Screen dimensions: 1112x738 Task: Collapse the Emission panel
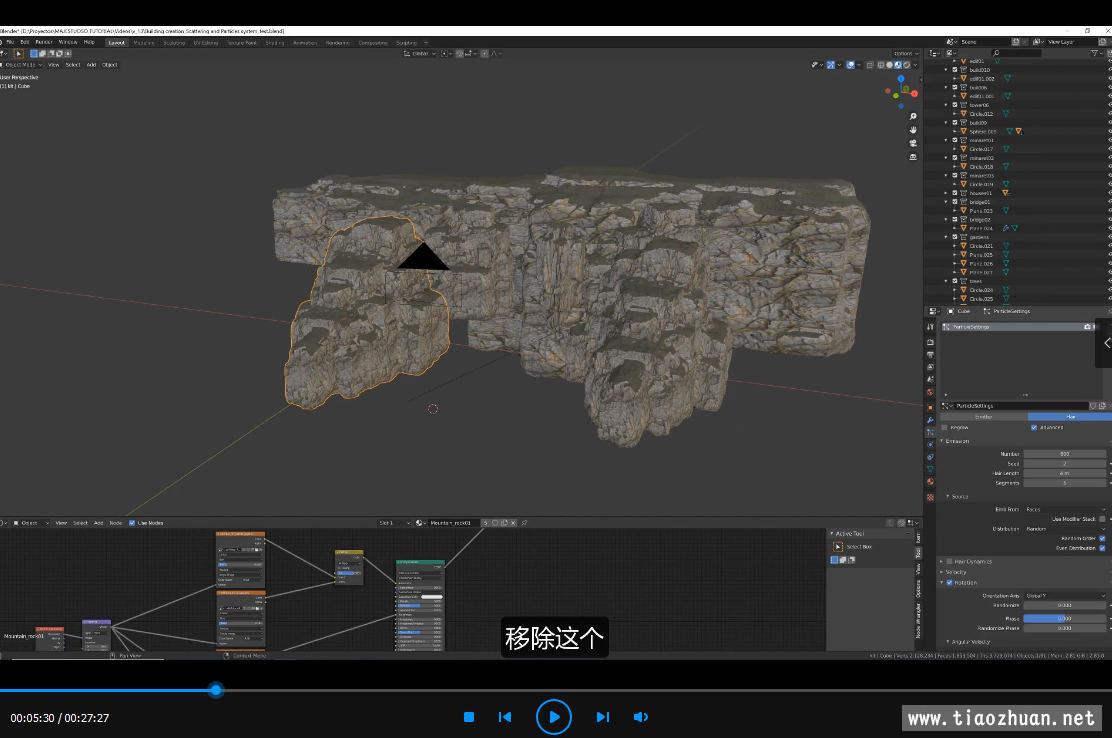point(942,441)
